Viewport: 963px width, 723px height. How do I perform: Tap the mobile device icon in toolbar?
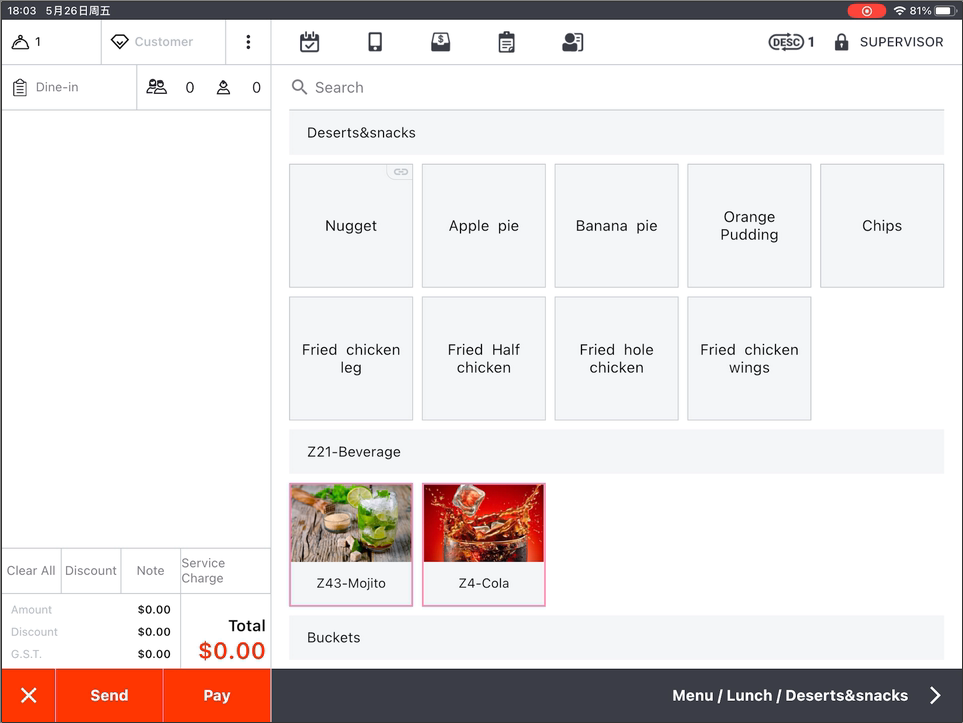click(x=375, y=42)
